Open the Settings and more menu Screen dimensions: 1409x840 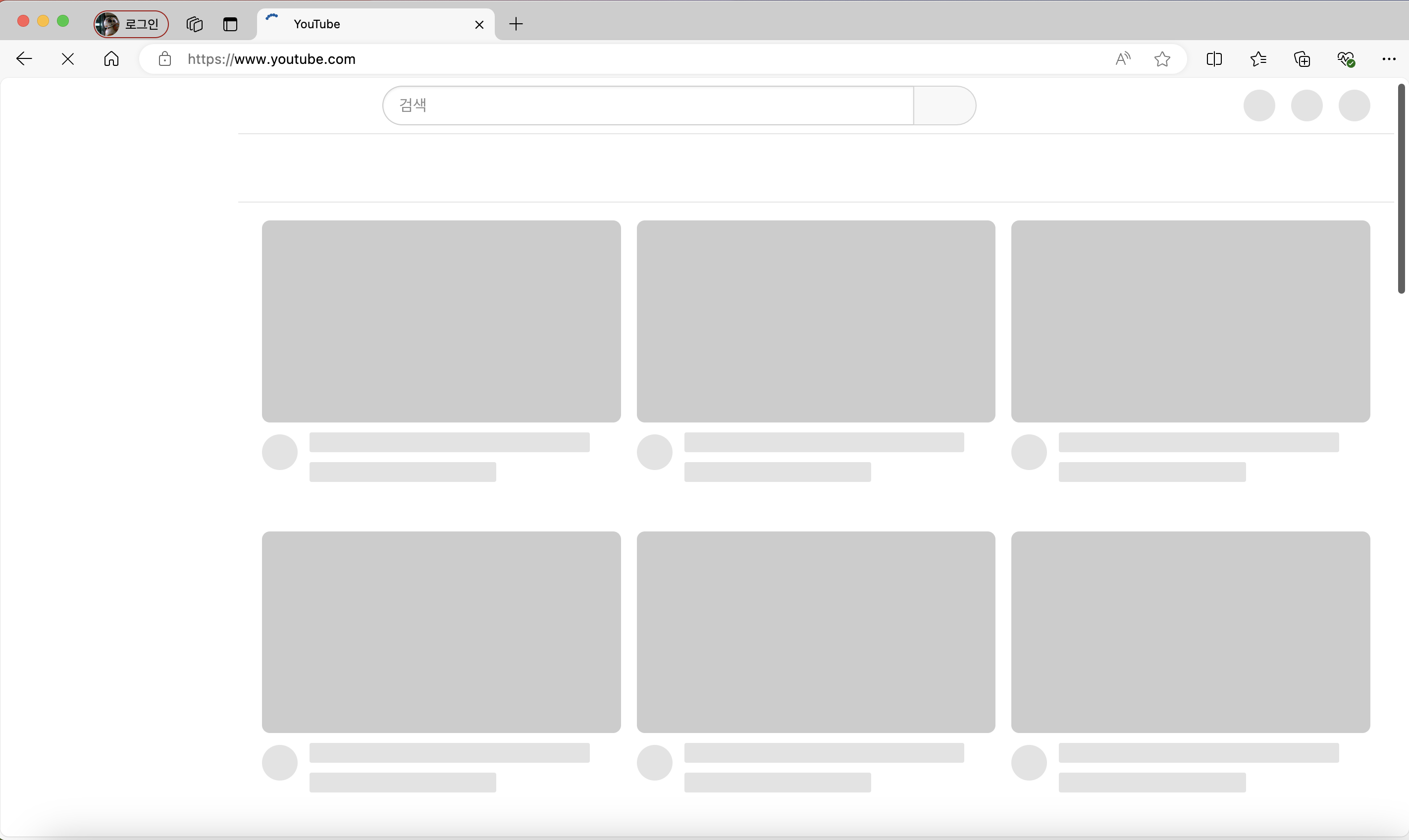tap(1389, 59)
